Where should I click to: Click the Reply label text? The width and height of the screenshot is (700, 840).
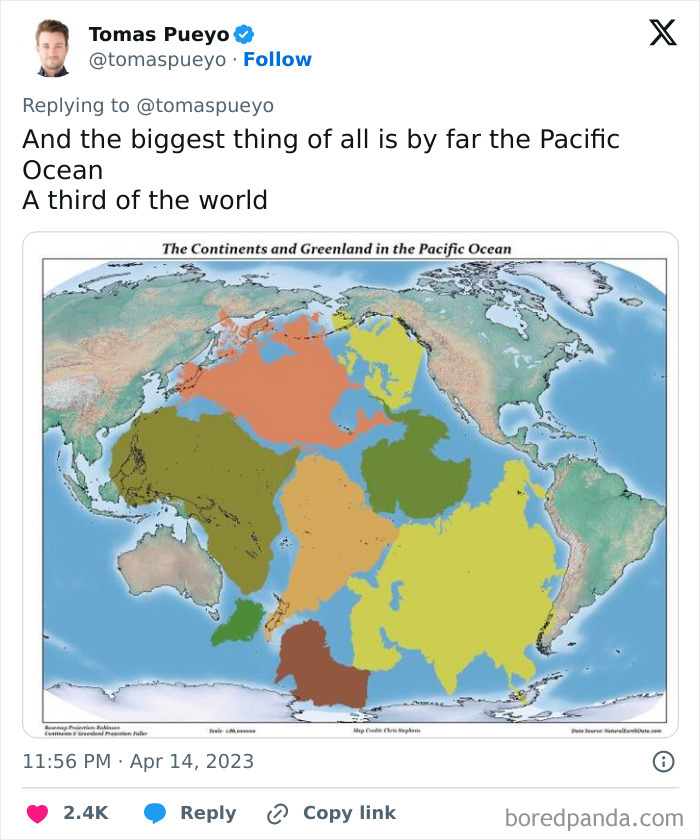(x=208, y=813)
